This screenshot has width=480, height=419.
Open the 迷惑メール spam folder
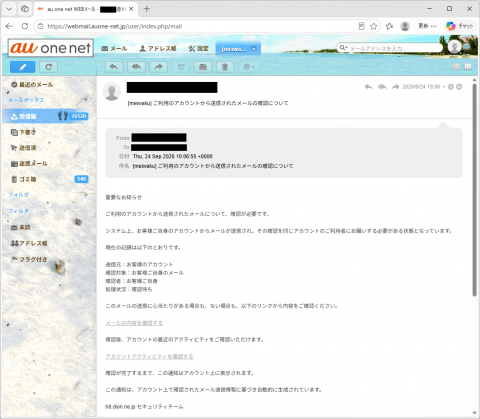click(29, 164)
